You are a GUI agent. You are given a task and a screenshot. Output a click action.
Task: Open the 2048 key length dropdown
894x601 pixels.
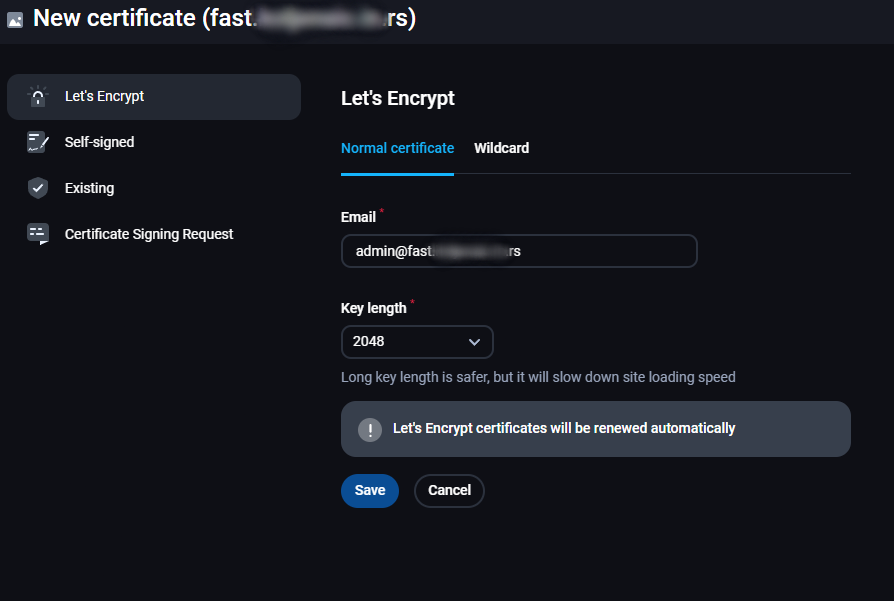pyautogui.click(x=417, y=342)
